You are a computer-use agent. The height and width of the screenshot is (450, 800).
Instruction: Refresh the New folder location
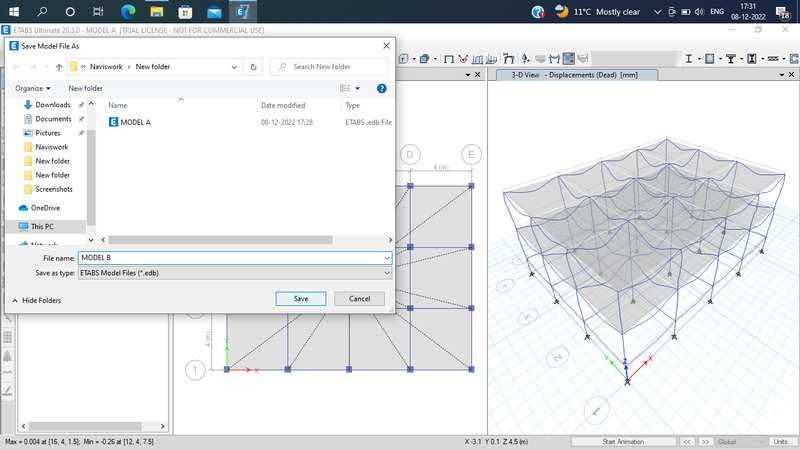click(253, 67)
